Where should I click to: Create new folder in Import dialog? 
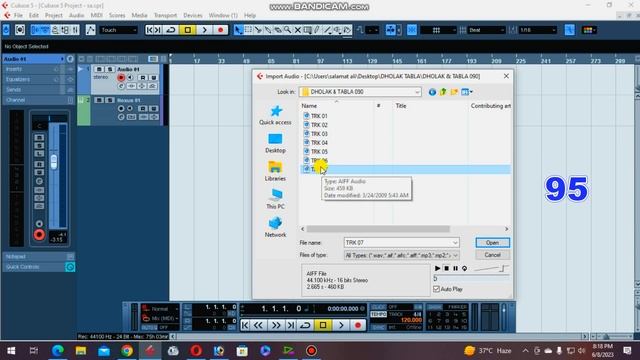click(x=454, y=92)
